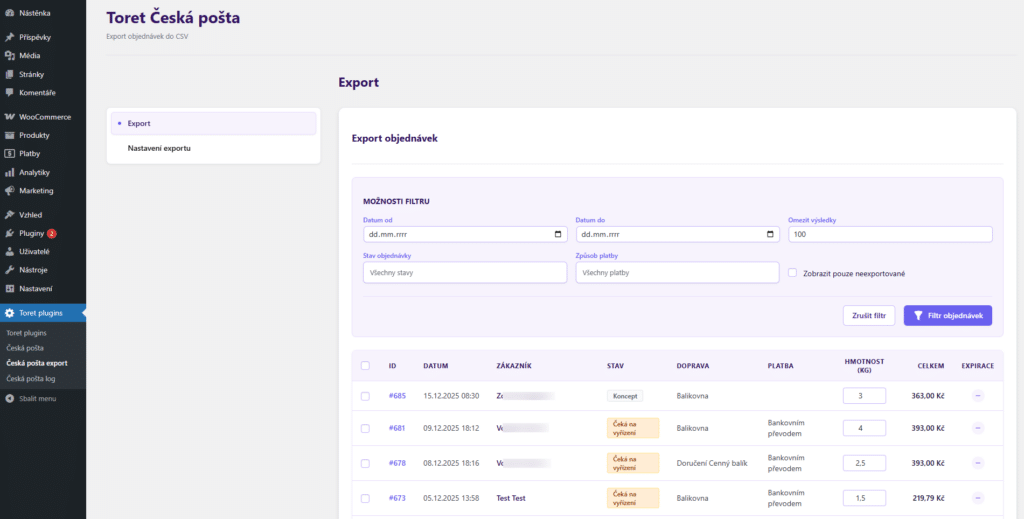Click the Omezit výsledky field showing 100
This screenshot has width=1024, height=519.
tap(890, 234)
